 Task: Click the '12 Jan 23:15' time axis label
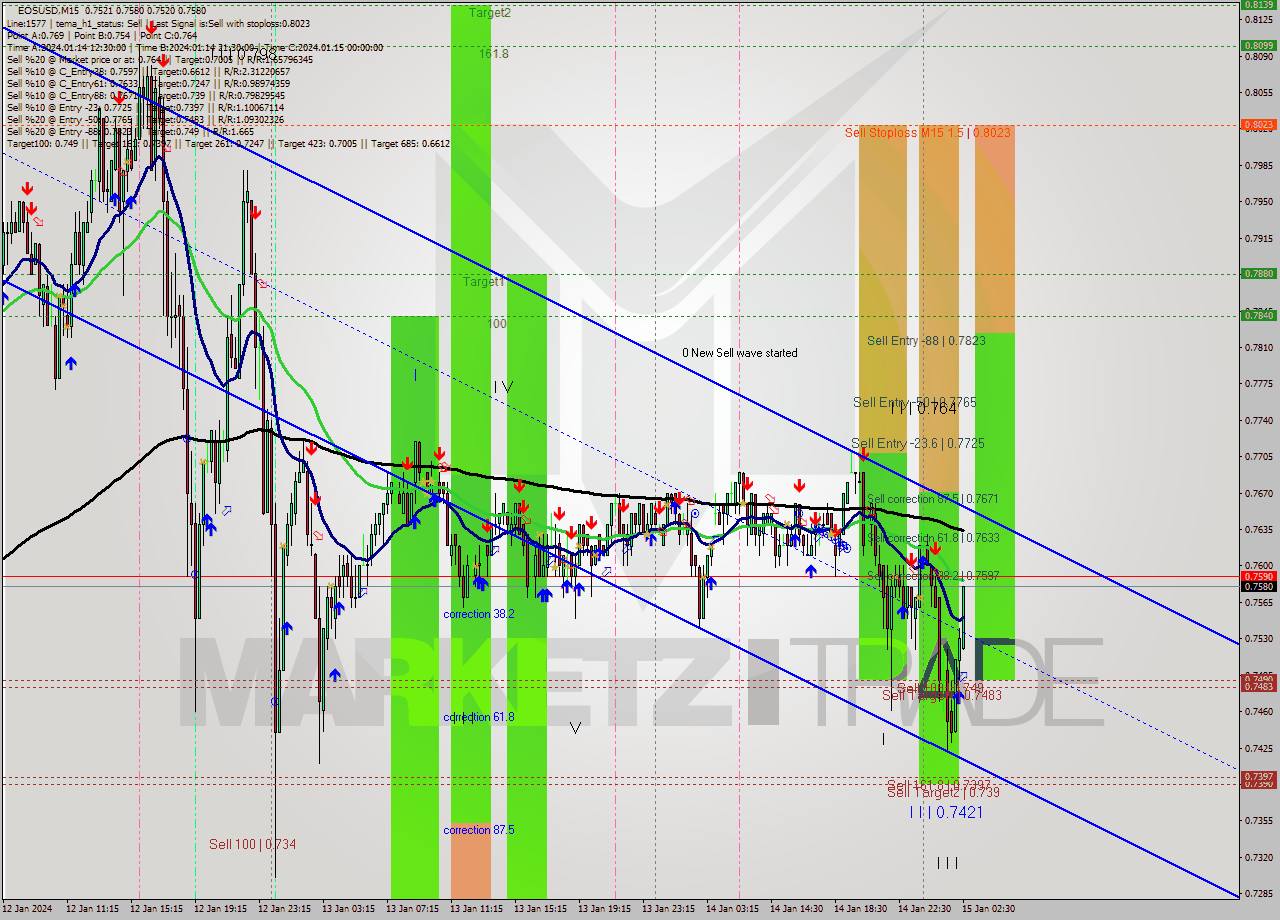pyautogui.click(x=285, y=910)
